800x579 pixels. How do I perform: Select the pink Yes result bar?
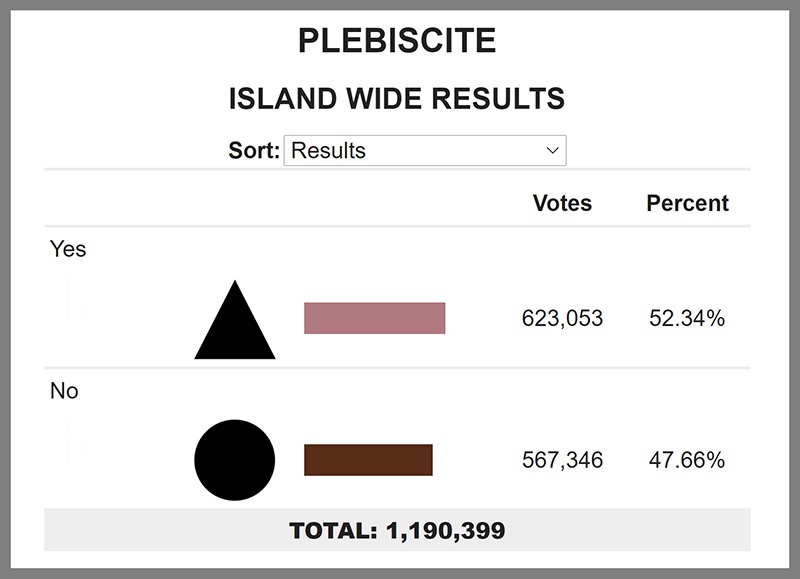click(x=374, y=318)
